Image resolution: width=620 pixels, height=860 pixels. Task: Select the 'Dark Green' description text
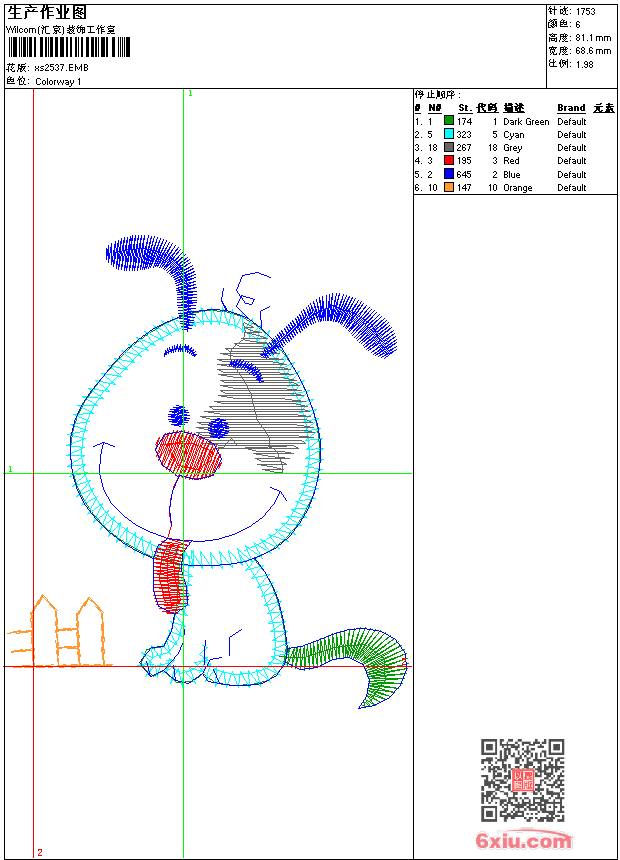tap(526, 122)
